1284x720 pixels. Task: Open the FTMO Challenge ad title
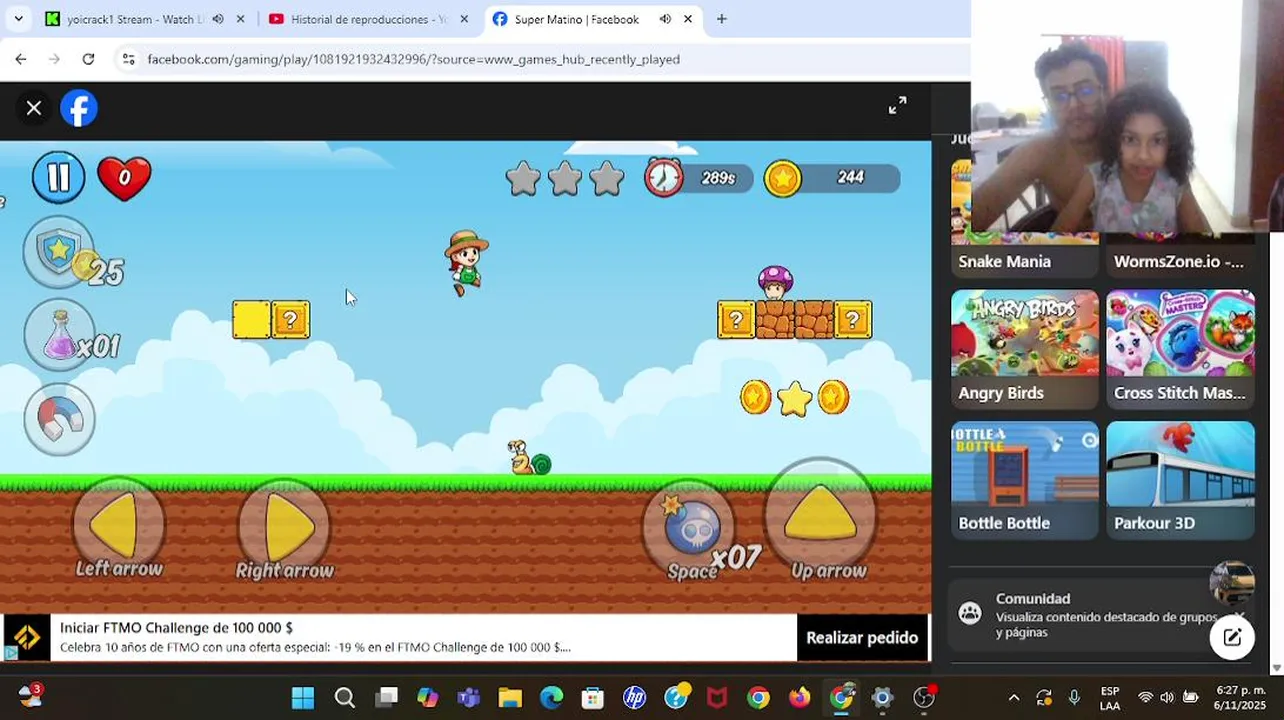[176, 628]
